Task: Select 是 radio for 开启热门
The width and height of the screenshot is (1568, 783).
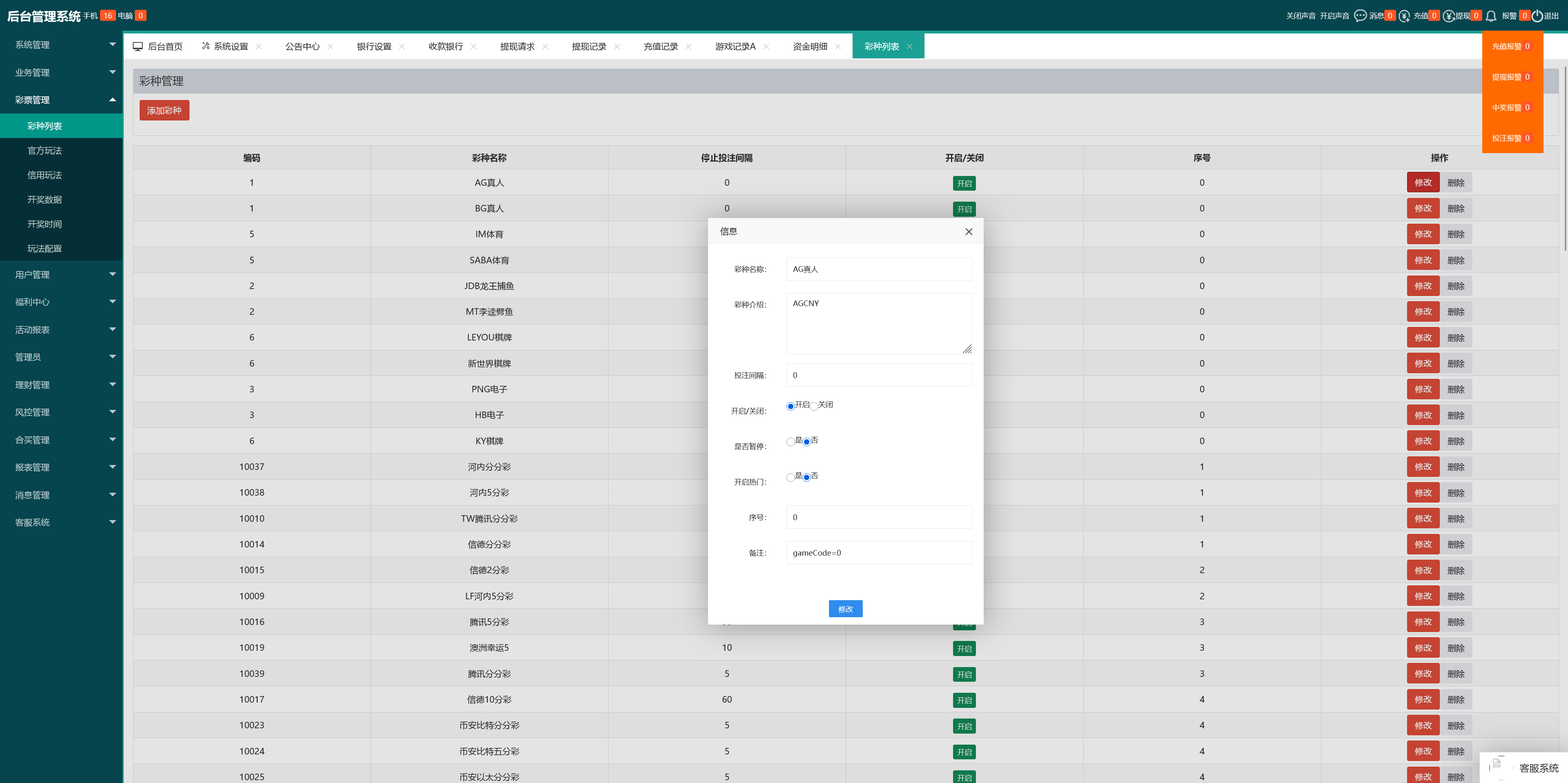Action: tap(790, 477)
